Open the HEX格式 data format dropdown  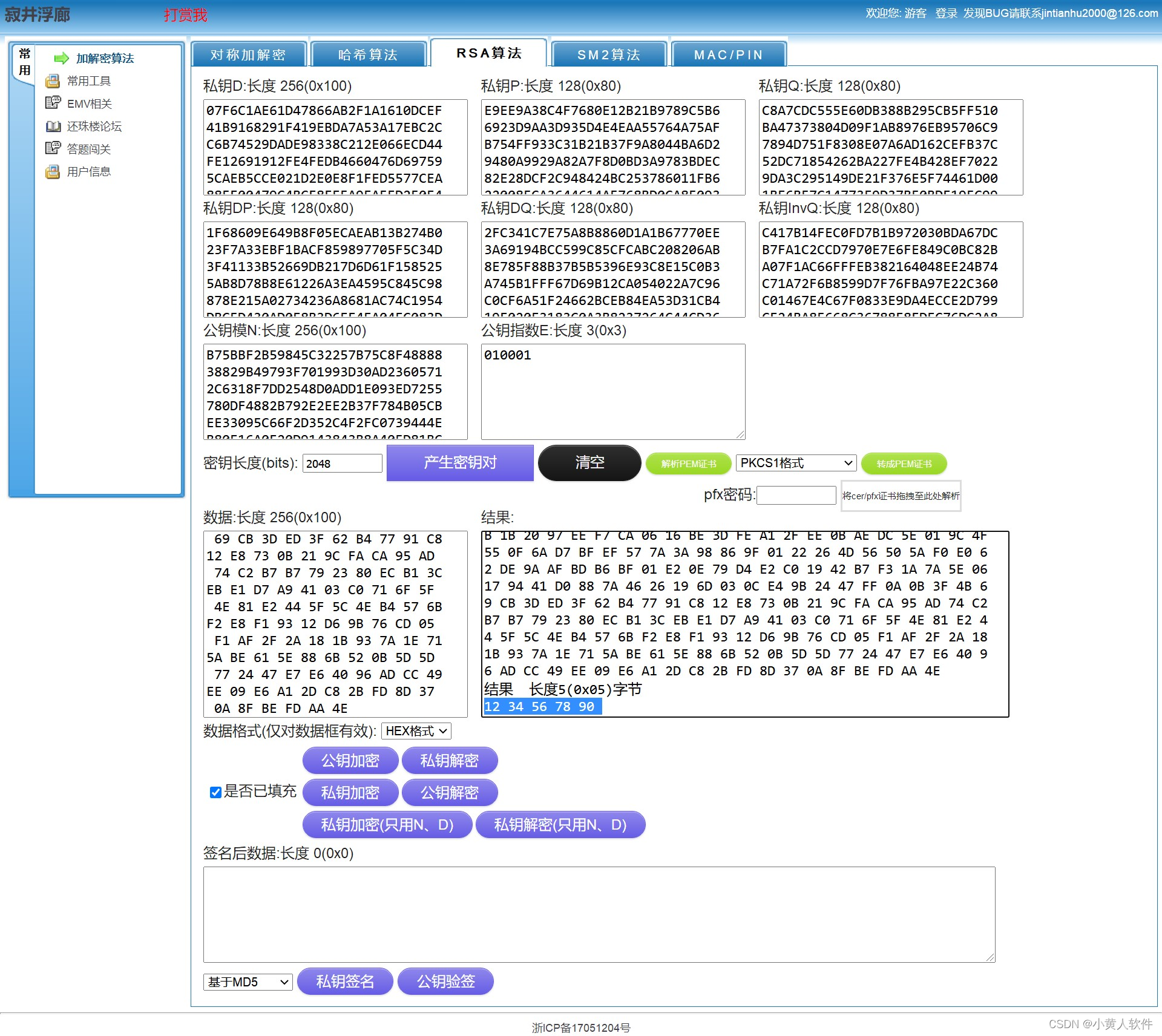click(x=416, y=731)
